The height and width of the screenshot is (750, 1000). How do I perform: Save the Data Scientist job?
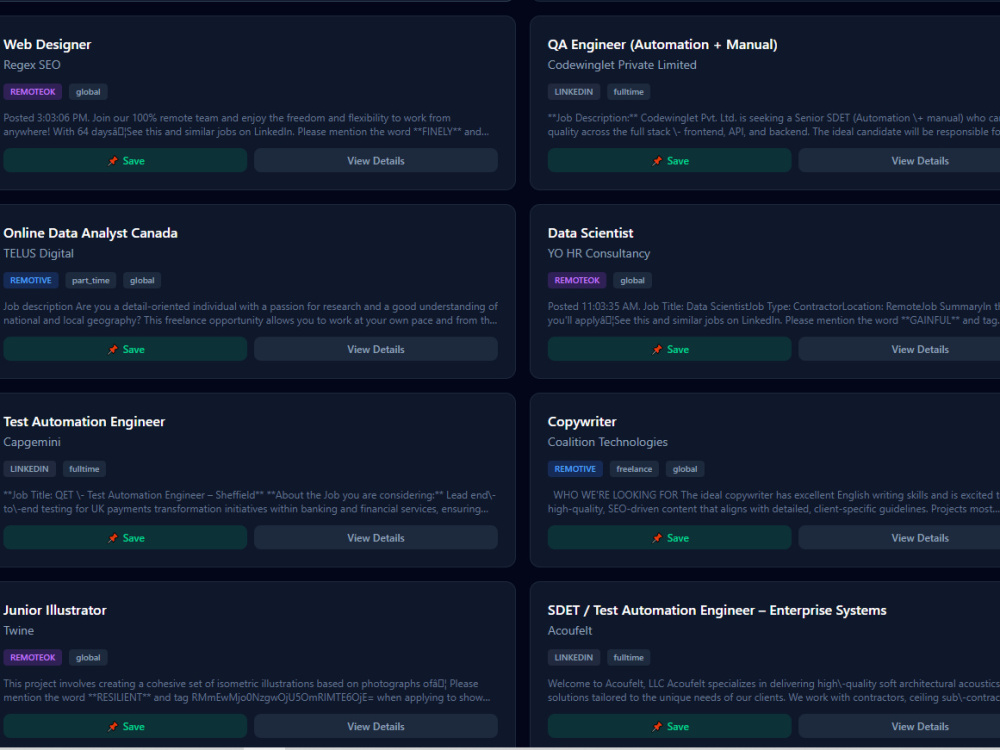(669, 349)
